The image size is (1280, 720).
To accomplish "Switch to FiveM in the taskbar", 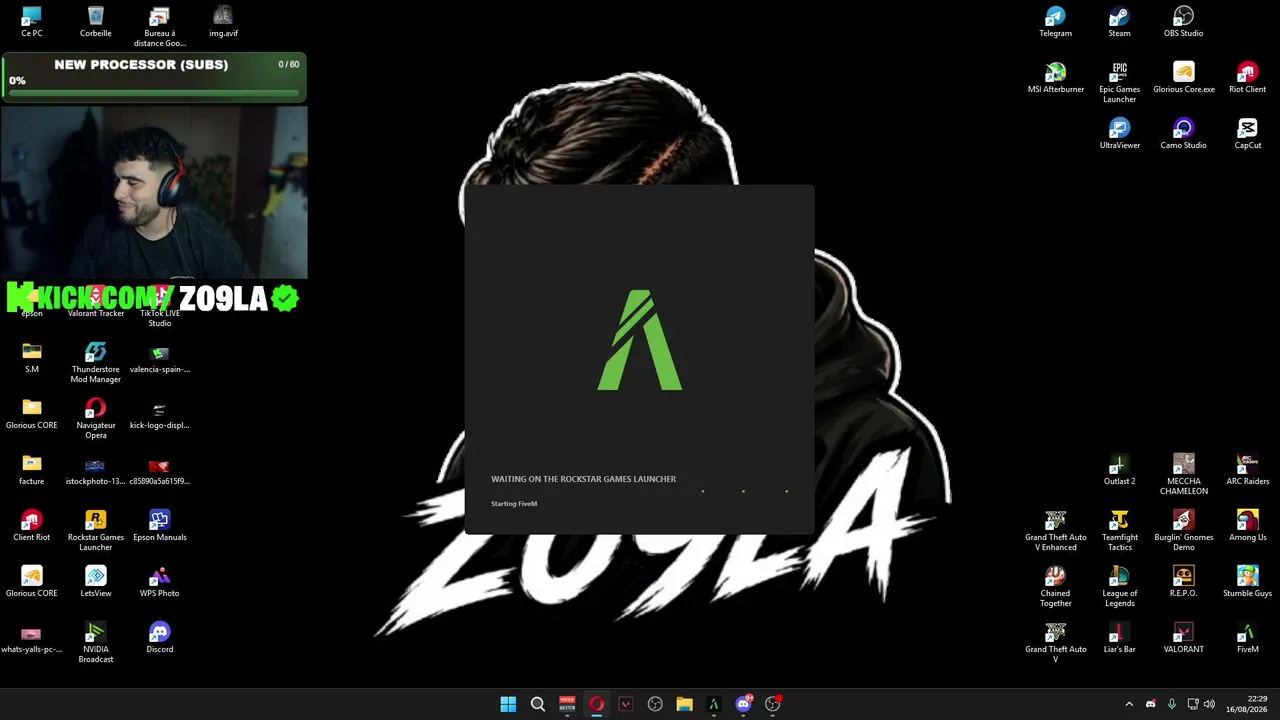I will (x=713, y=704).
